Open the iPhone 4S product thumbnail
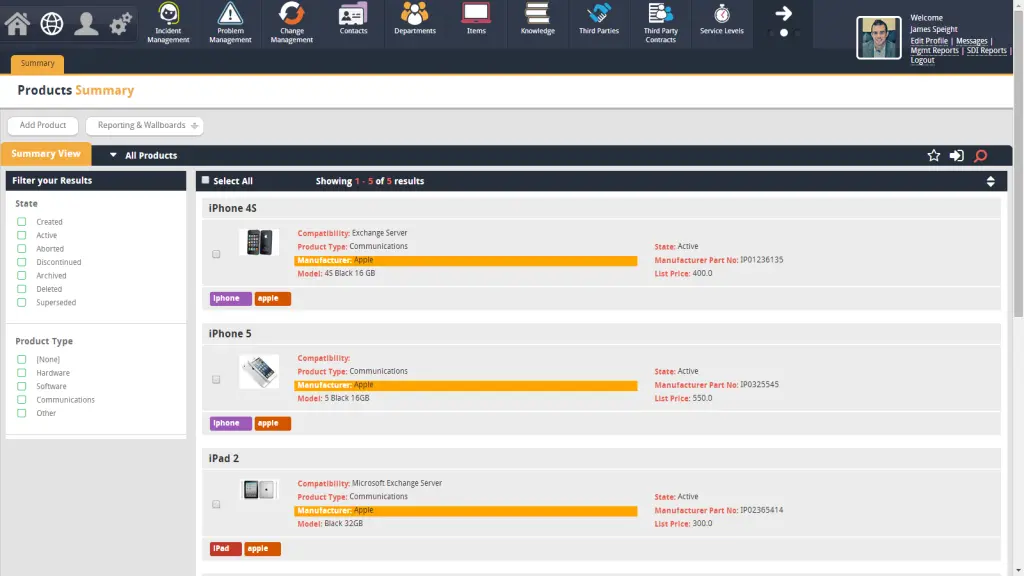Viewport: 1024px width, 576px height. (x=259, y=242)
